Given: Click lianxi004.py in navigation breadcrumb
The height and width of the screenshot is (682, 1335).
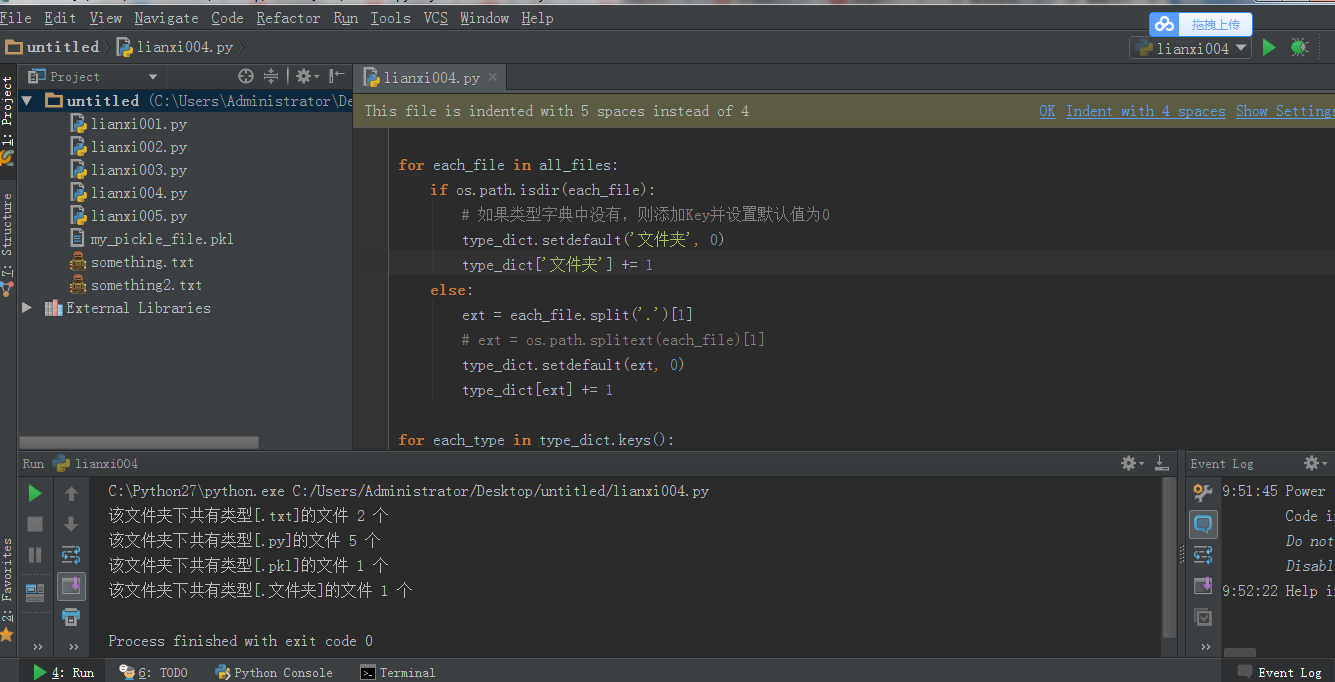Looking at the screenshot, I should (x=175, y=47).
